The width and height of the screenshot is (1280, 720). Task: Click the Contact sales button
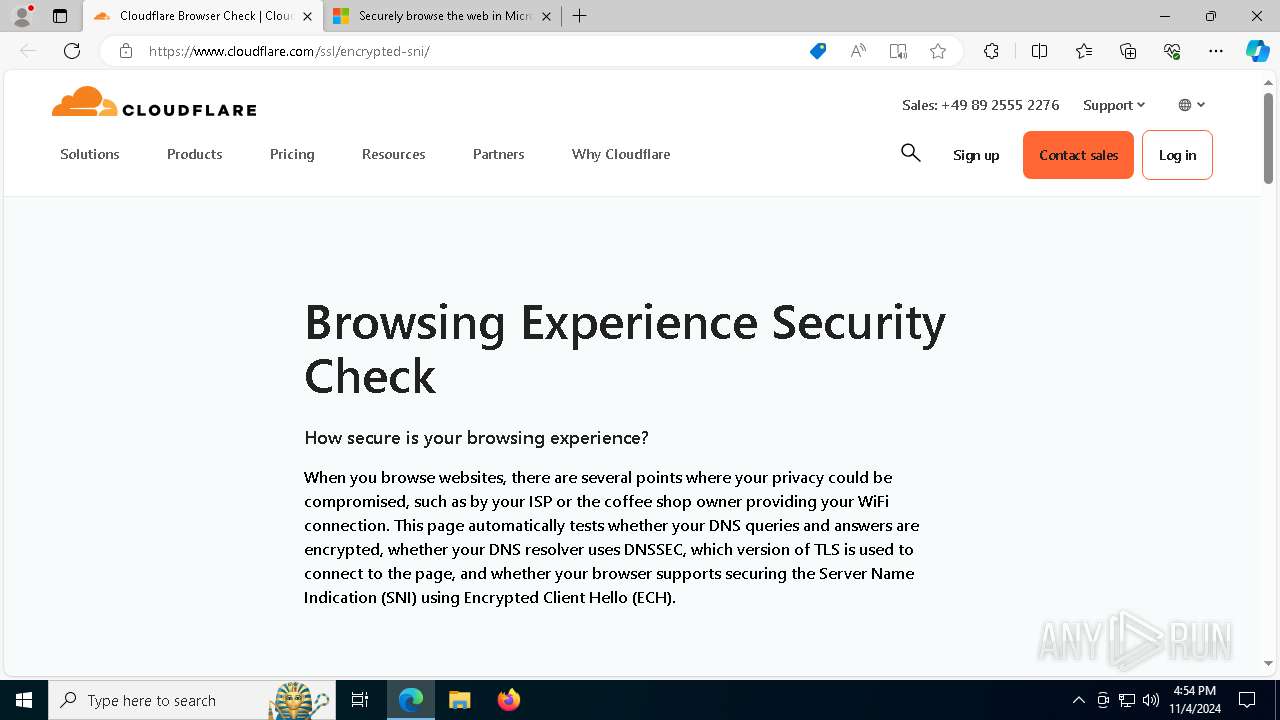point(1078,155)
